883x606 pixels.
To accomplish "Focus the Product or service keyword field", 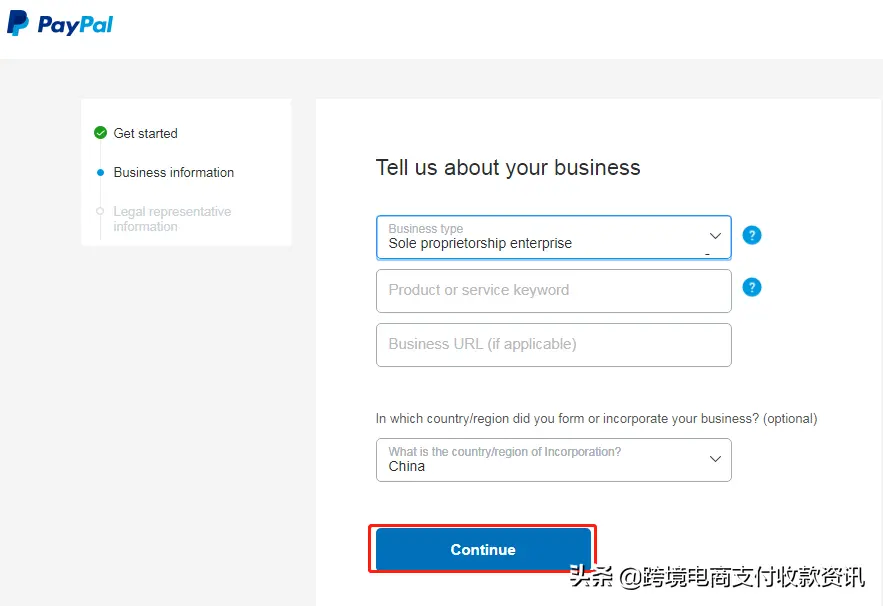I will pos(553,291).
